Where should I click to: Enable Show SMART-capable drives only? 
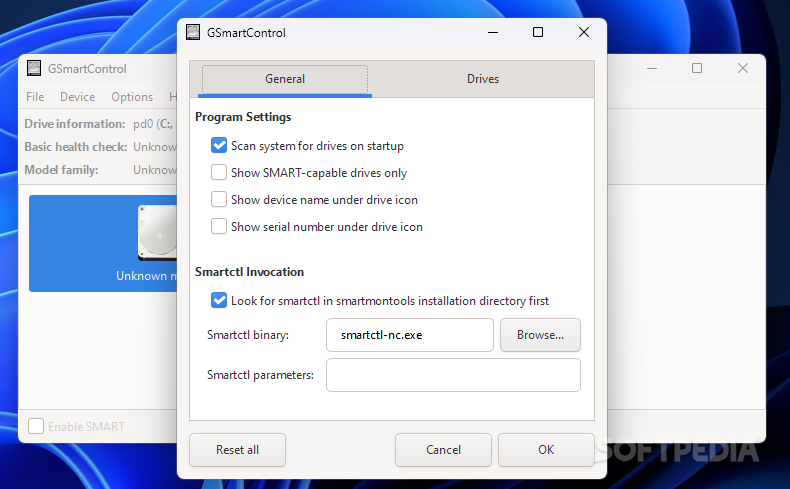click(219, 172)
